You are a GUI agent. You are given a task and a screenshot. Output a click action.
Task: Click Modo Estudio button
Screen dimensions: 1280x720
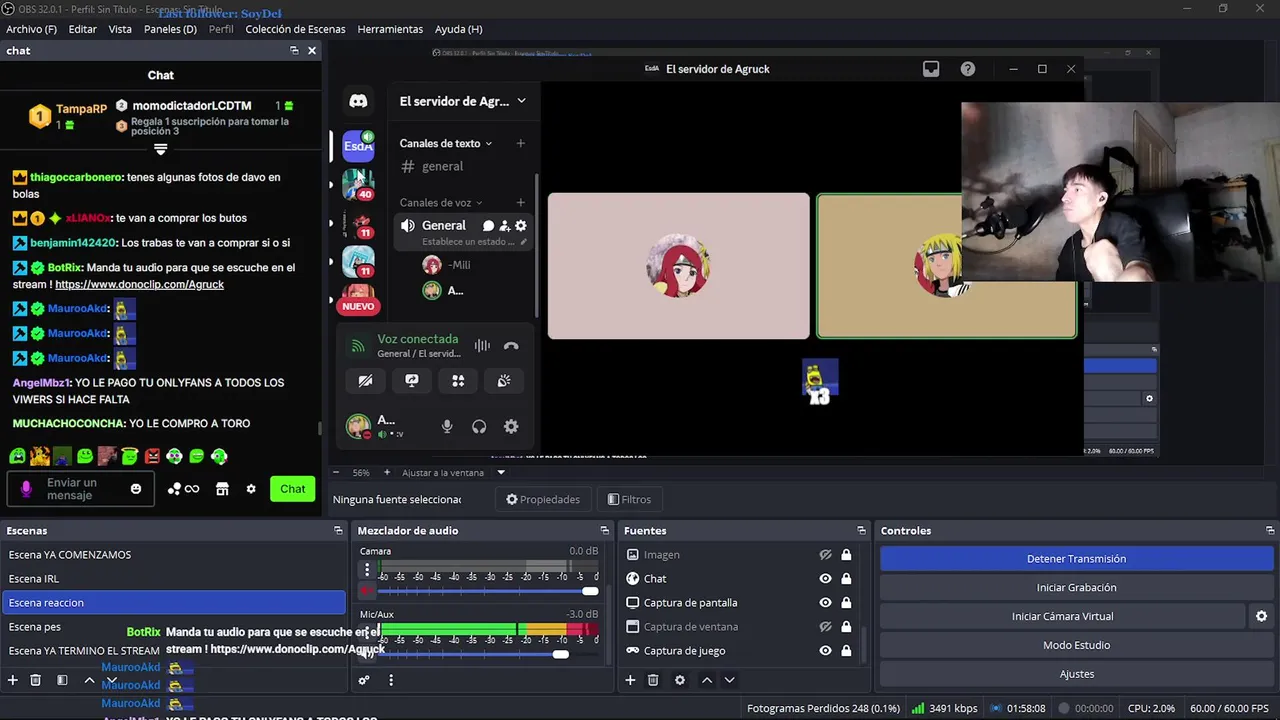coord(1076,646)
